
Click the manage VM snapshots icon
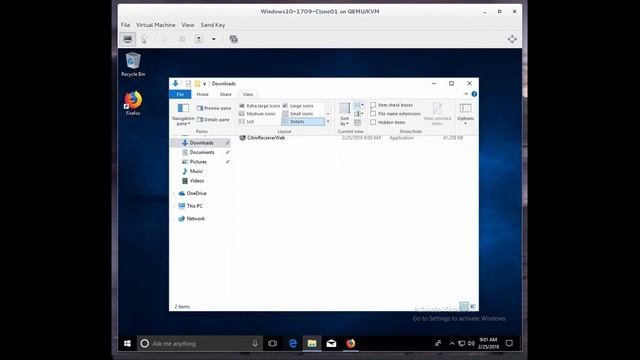click(x=233, y=39)
